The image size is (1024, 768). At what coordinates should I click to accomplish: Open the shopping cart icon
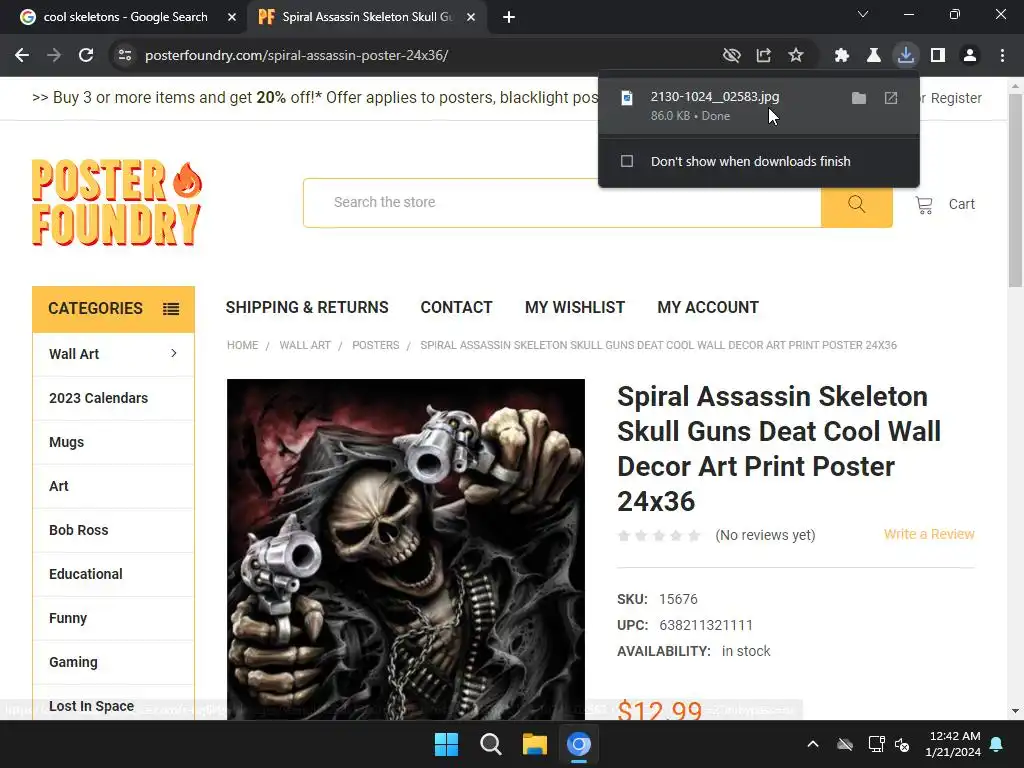pos(924,205)
